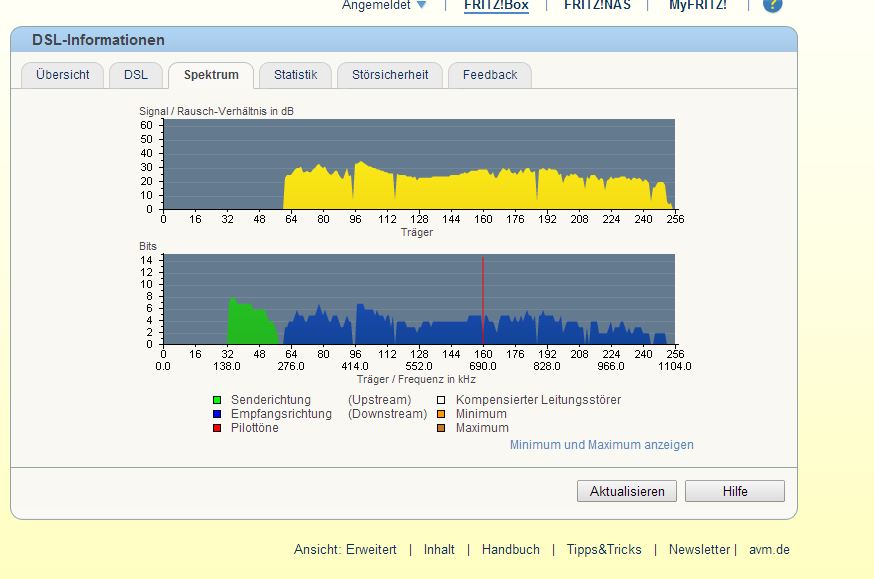Open the Störsicherheit tab
This screenshot has height=579, width=874.
pos(390,75)
